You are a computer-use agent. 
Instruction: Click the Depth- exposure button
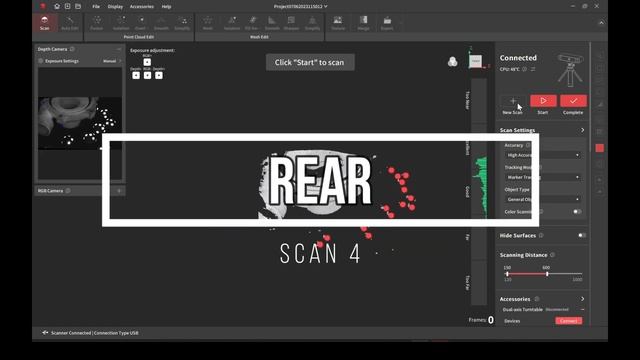(x=136, y=75)
